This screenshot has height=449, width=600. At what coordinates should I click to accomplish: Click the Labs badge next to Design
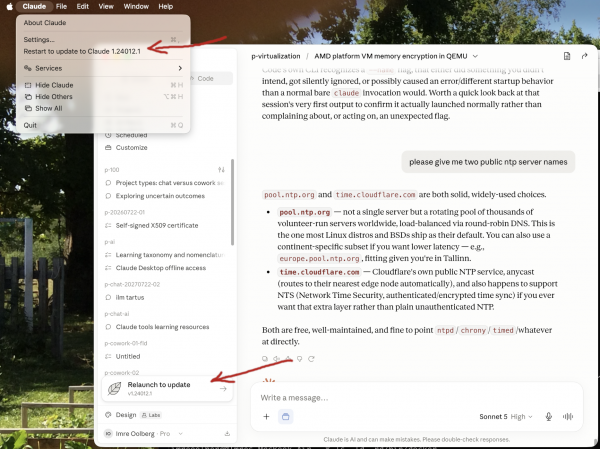coord(150,415)
